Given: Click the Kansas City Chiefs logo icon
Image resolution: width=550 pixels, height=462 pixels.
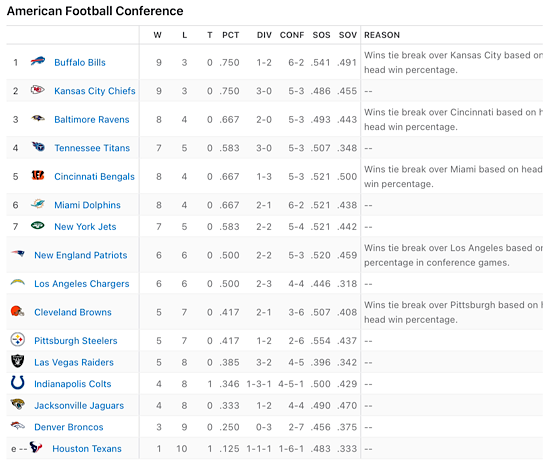Looking at the screenshot, I should tap(38, 90).
